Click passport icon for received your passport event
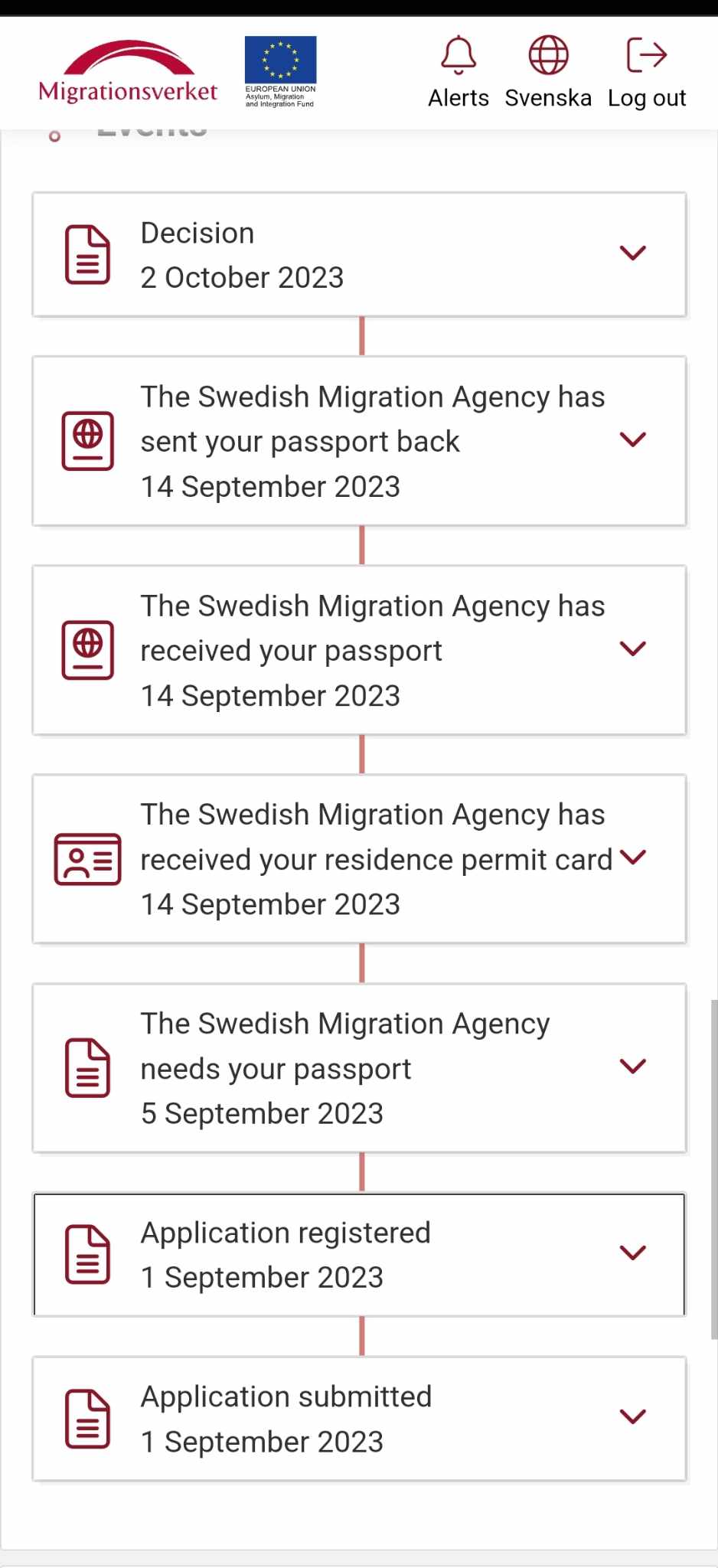The image size is (718, 1568). pos(88,650)
